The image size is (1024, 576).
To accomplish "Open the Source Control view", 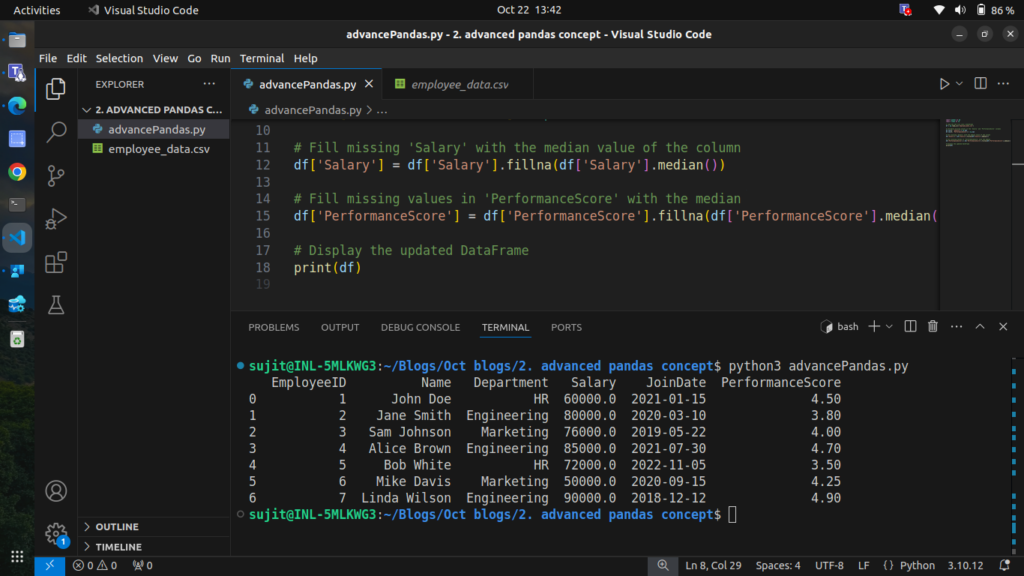I will click(57, 175).
